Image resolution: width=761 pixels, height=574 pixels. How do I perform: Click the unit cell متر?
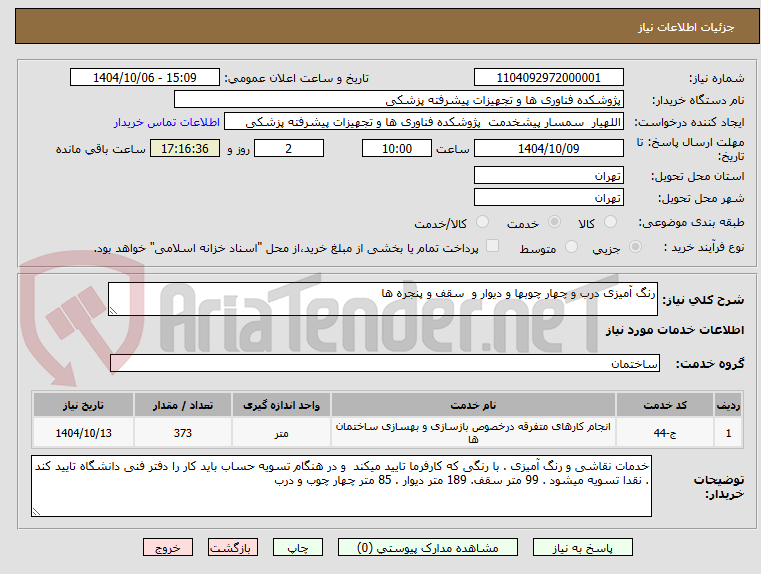[x=281, y=433]
